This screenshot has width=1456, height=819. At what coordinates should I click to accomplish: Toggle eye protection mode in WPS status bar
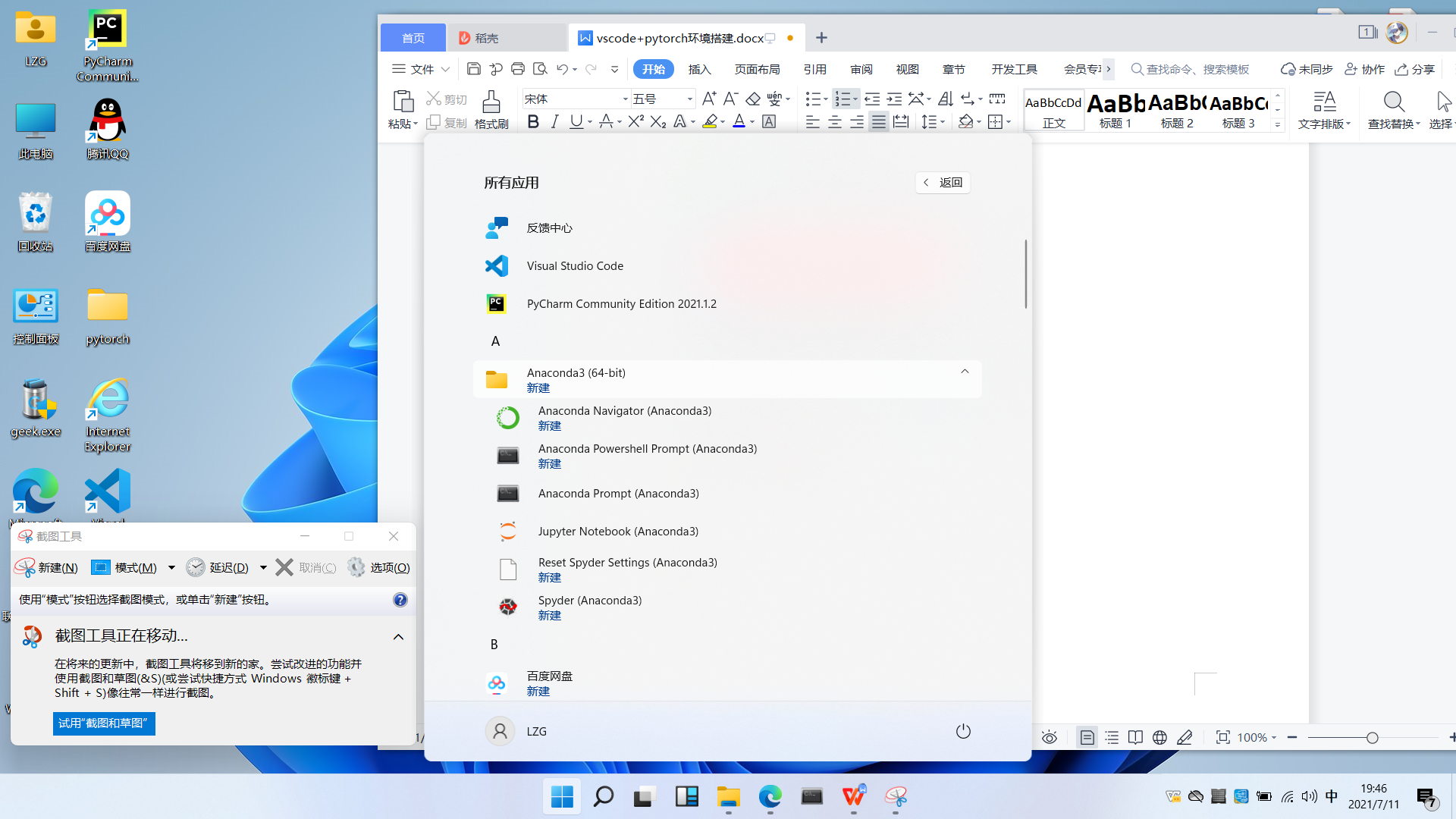point(1050,737)
